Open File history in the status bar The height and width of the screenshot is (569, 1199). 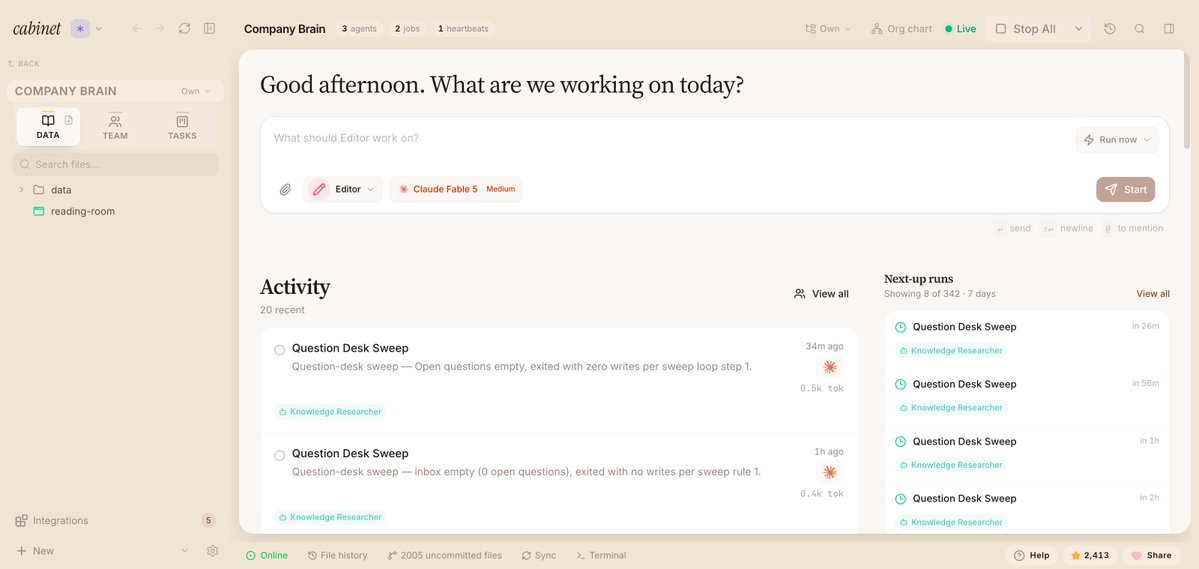337,555
